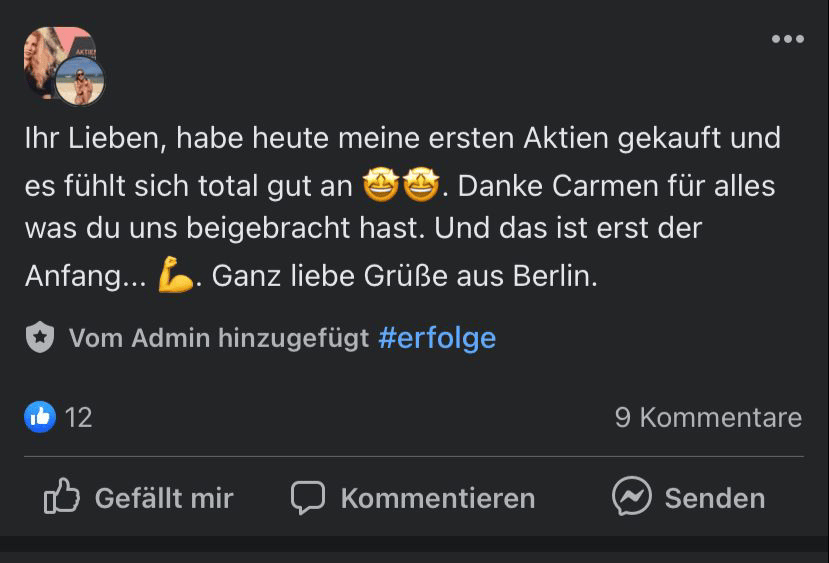
Task: Click the admin shield badge icon
Action: point(39,338)
